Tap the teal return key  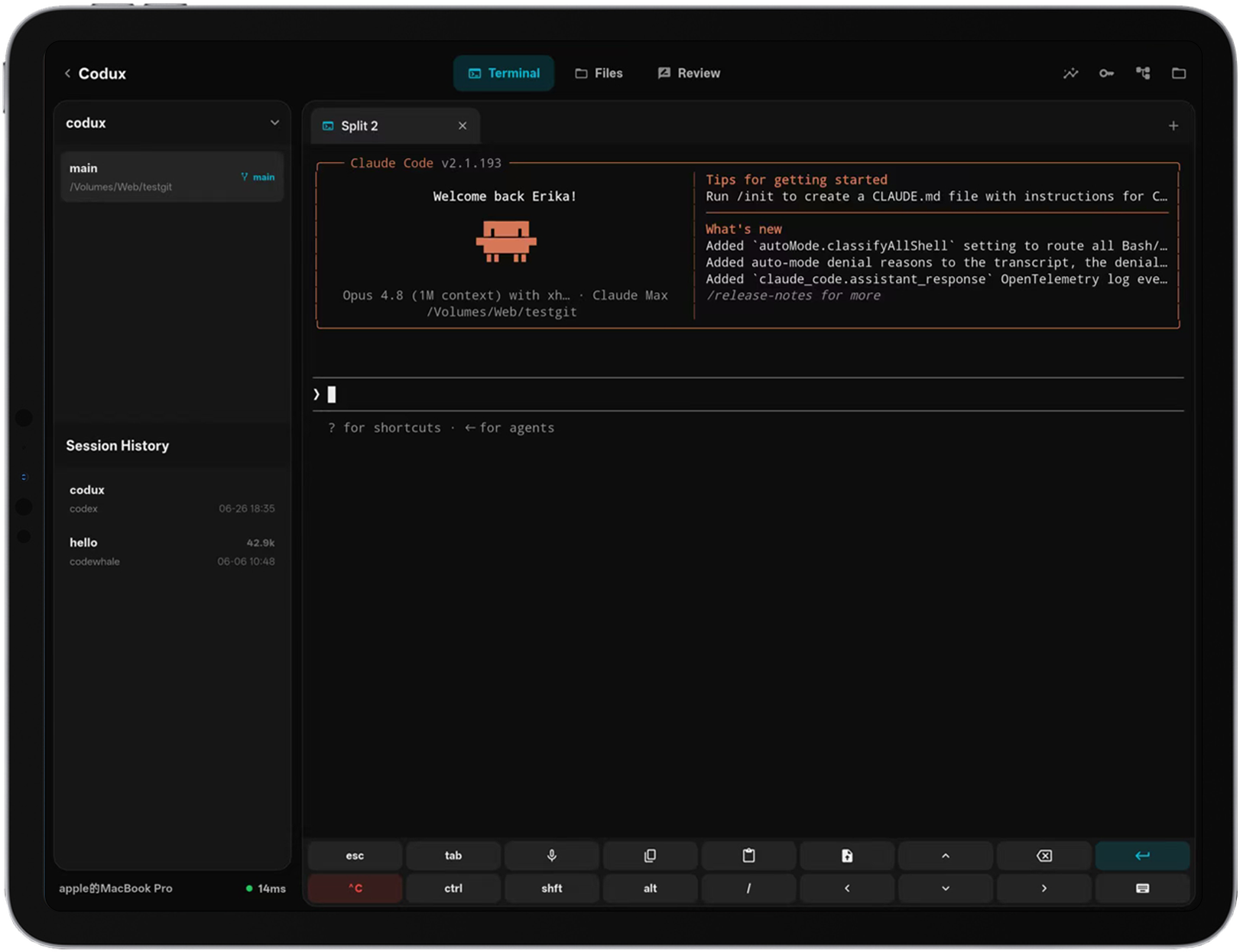point(1143,856)
